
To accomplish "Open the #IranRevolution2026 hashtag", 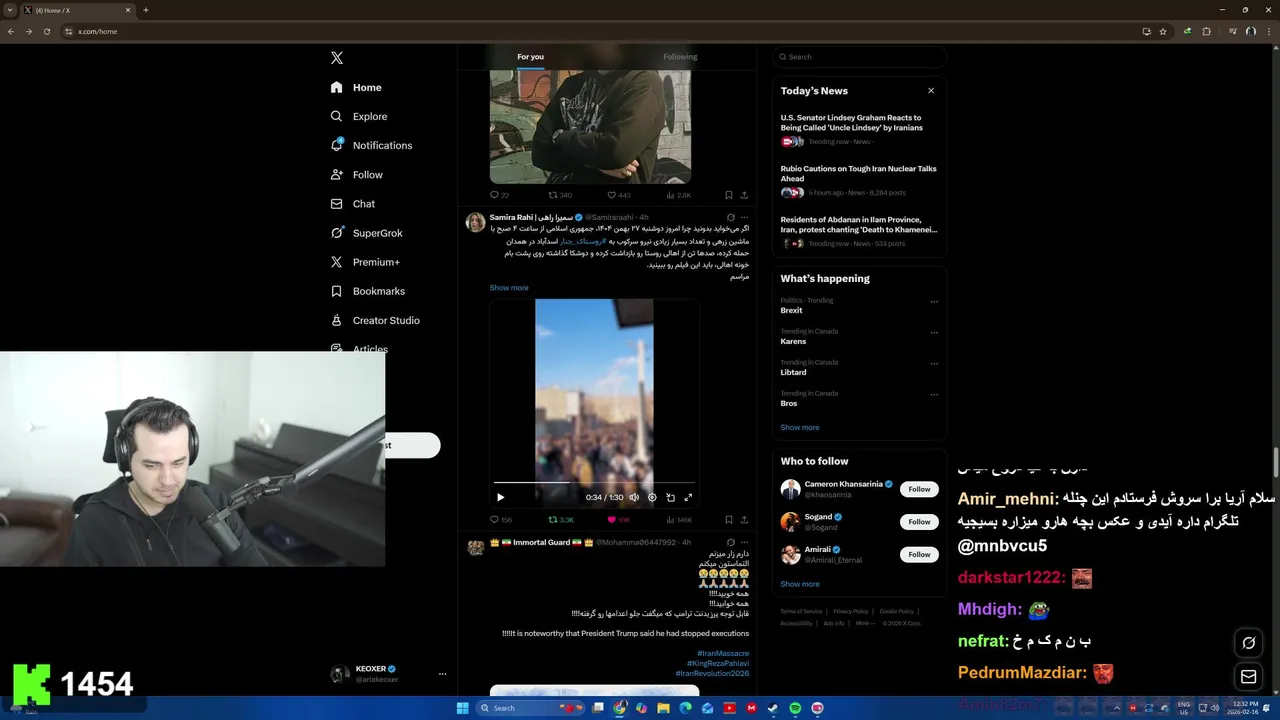I will [712, 674].
